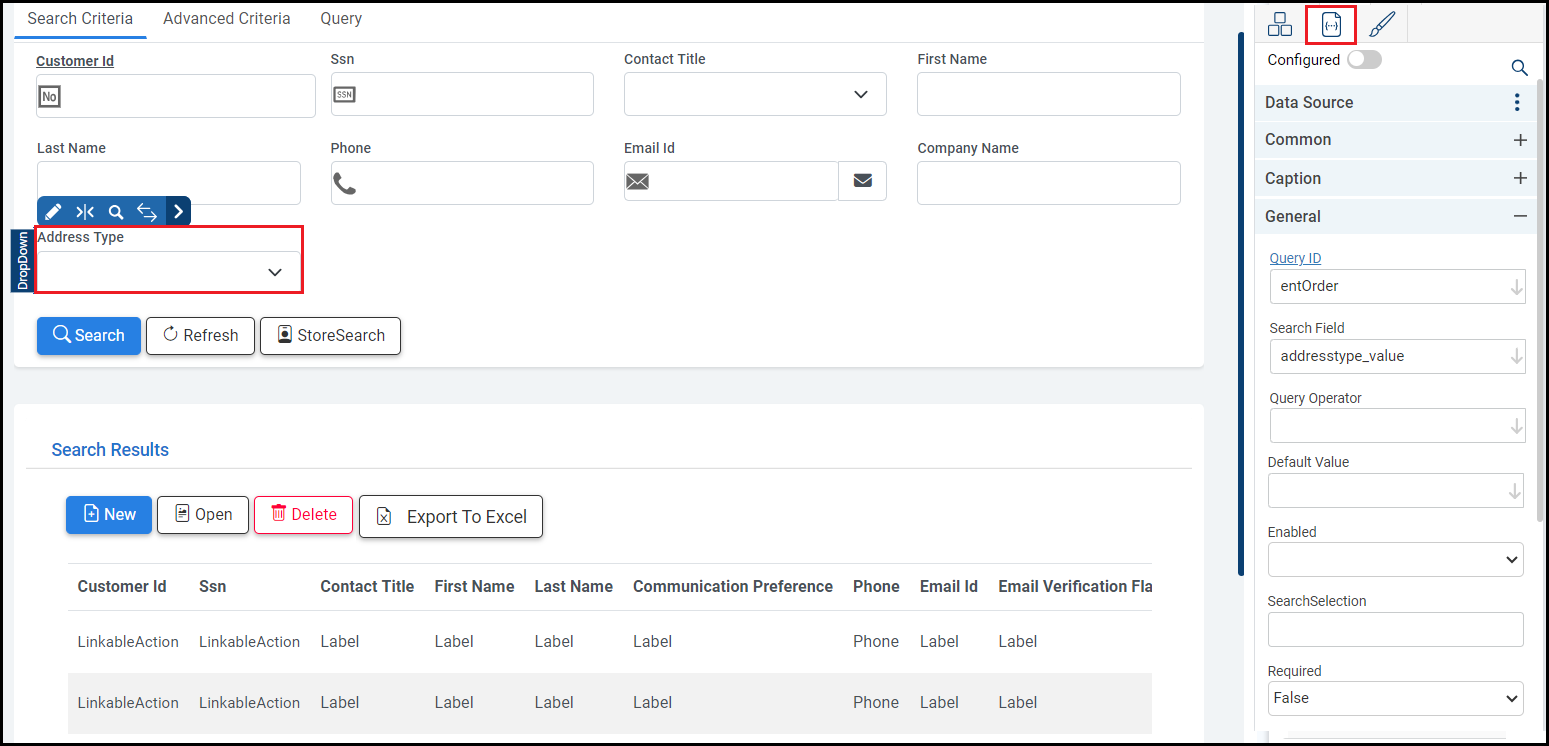Viewport: 1549px width, 746px height.
Task: Open the Required dropdown set to False
Action: coord(1395,698)
